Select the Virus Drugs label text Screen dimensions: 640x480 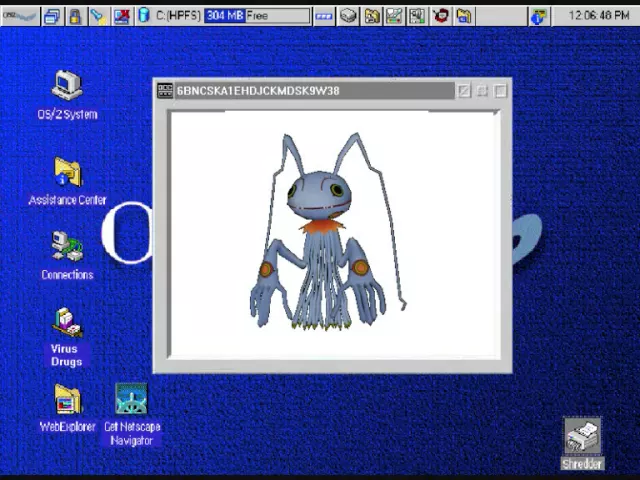66,355
